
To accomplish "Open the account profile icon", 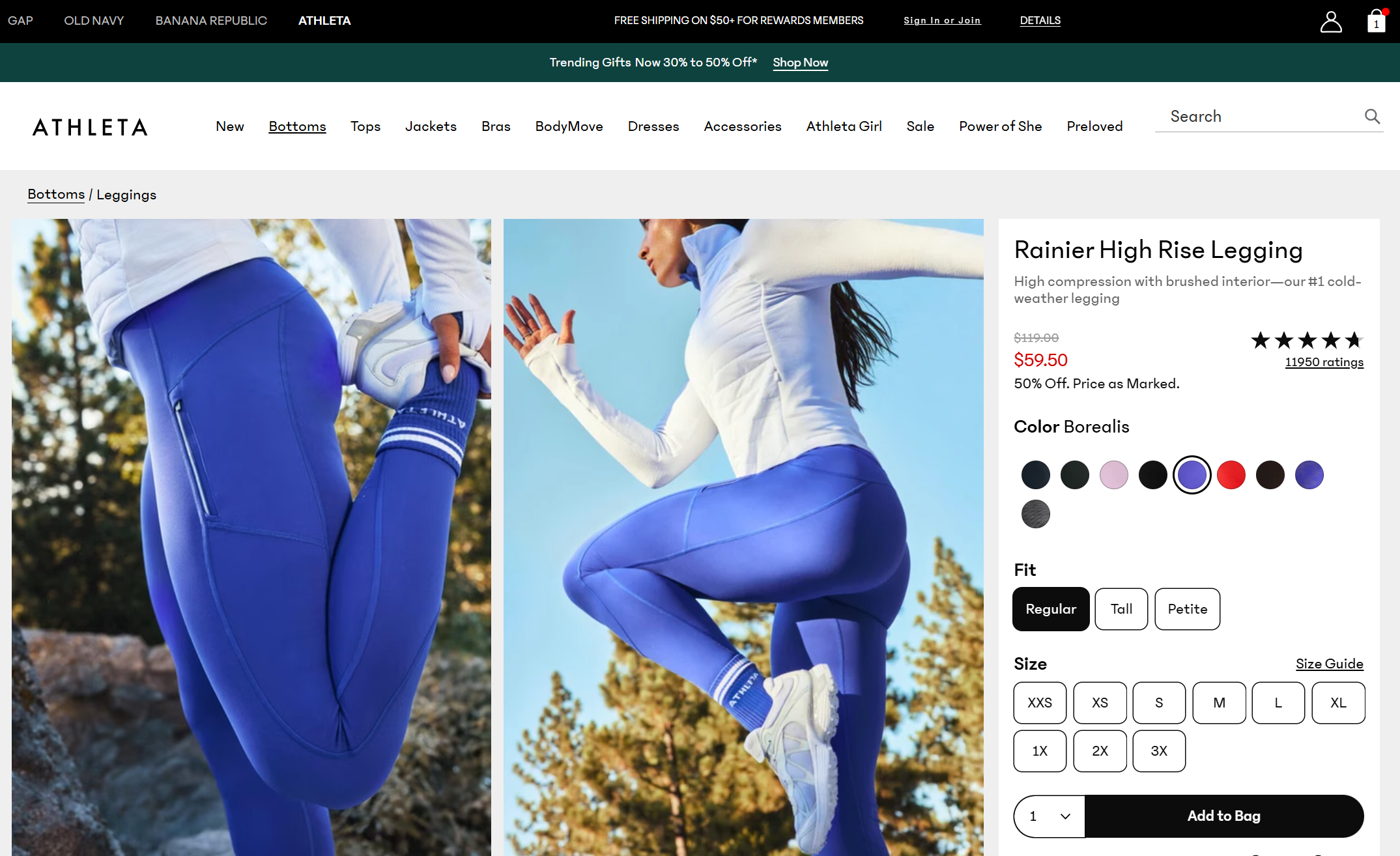I will (x=1330, y=21).
